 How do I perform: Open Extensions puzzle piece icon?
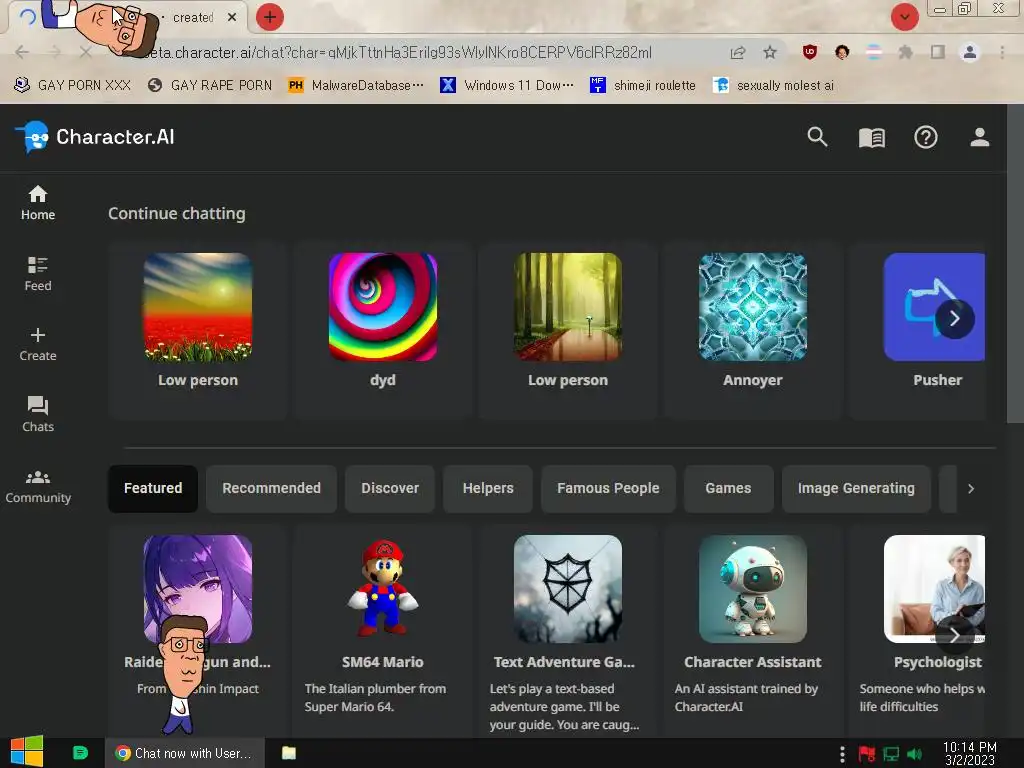coord(905,52)
